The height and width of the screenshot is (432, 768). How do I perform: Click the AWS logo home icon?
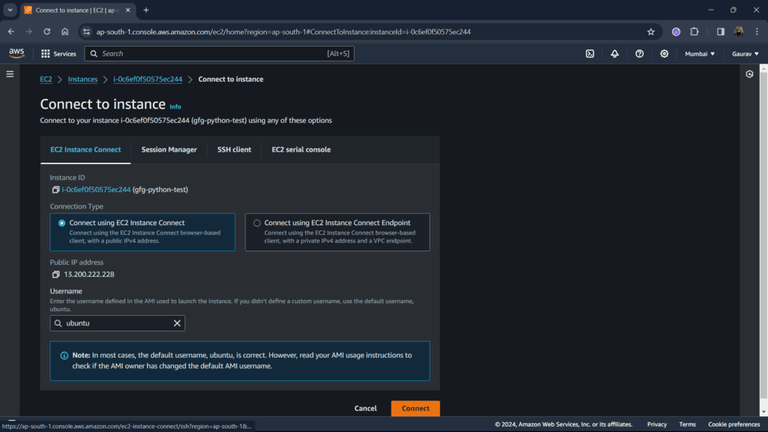pos(16,53)
